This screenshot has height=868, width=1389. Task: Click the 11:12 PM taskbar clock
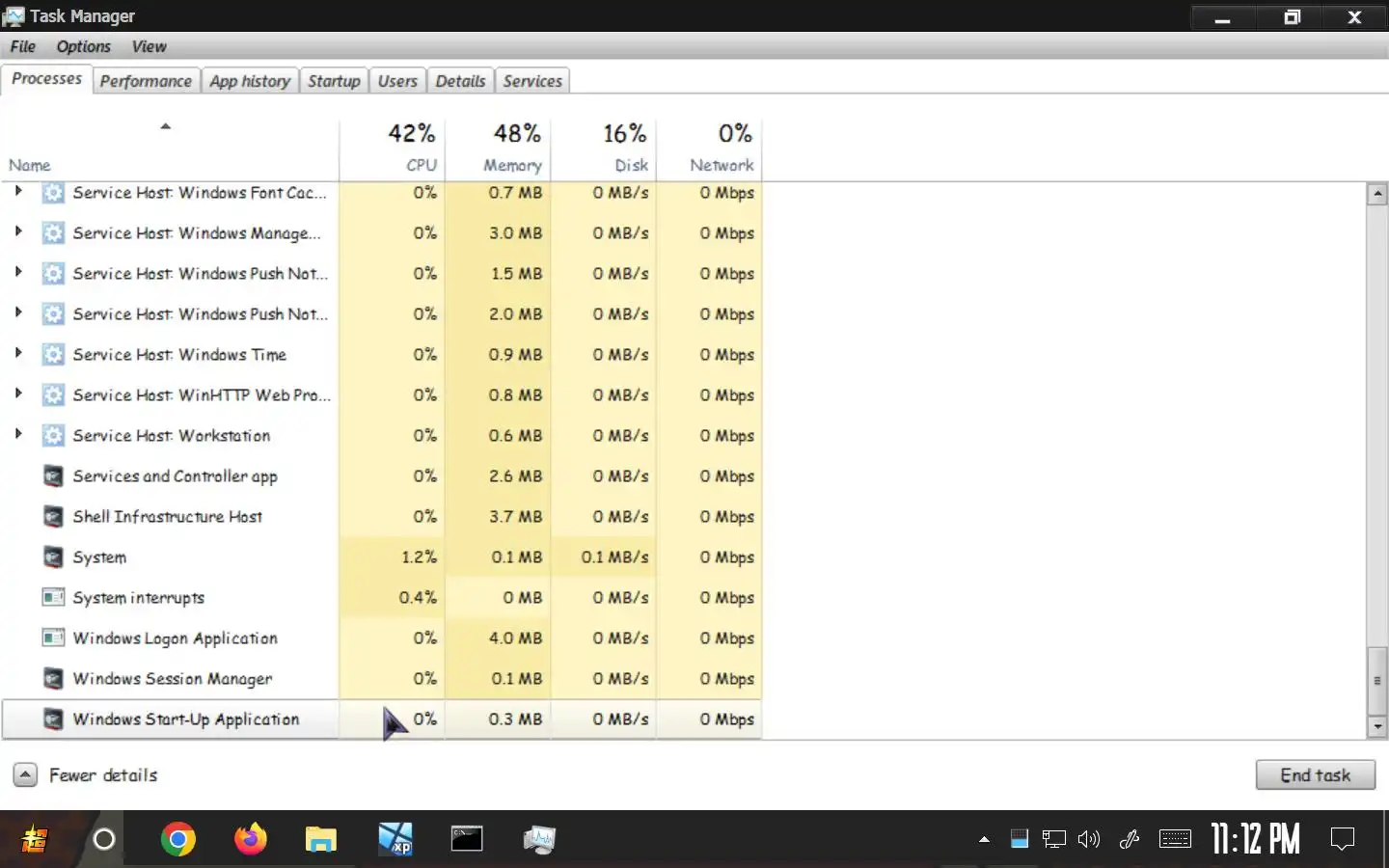[1256, 839]
